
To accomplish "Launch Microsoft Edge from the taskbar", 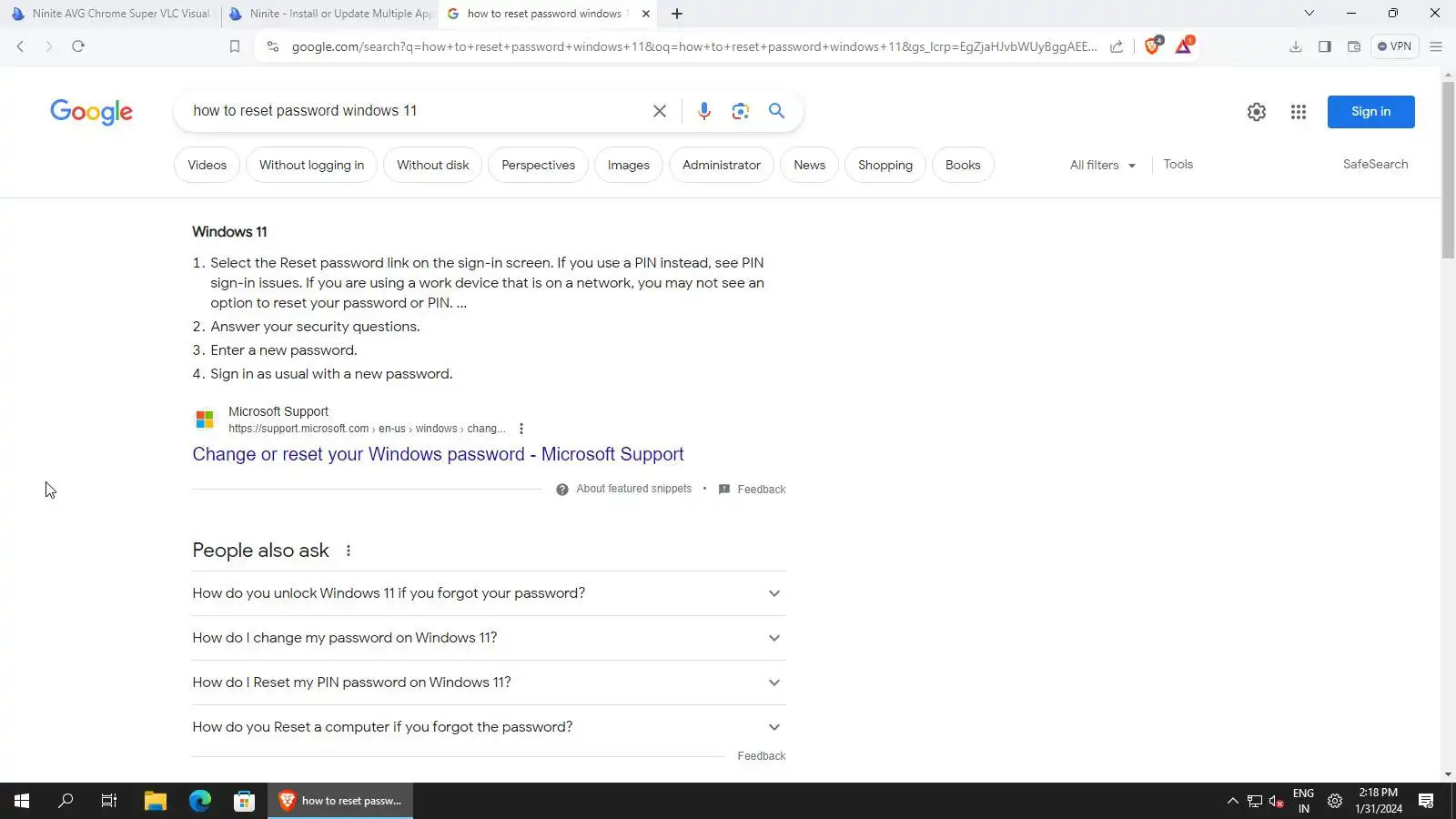I will point(200,801).
